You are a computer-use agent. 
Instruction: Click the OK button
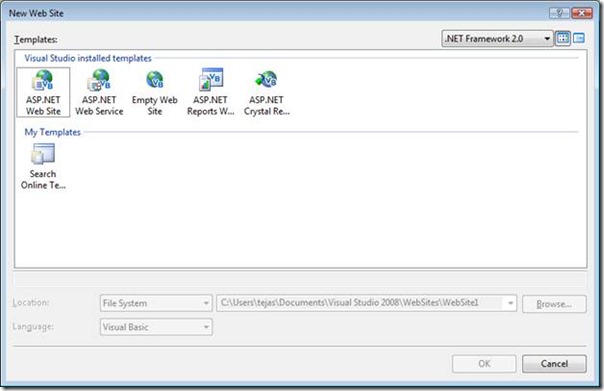(484, 364)
